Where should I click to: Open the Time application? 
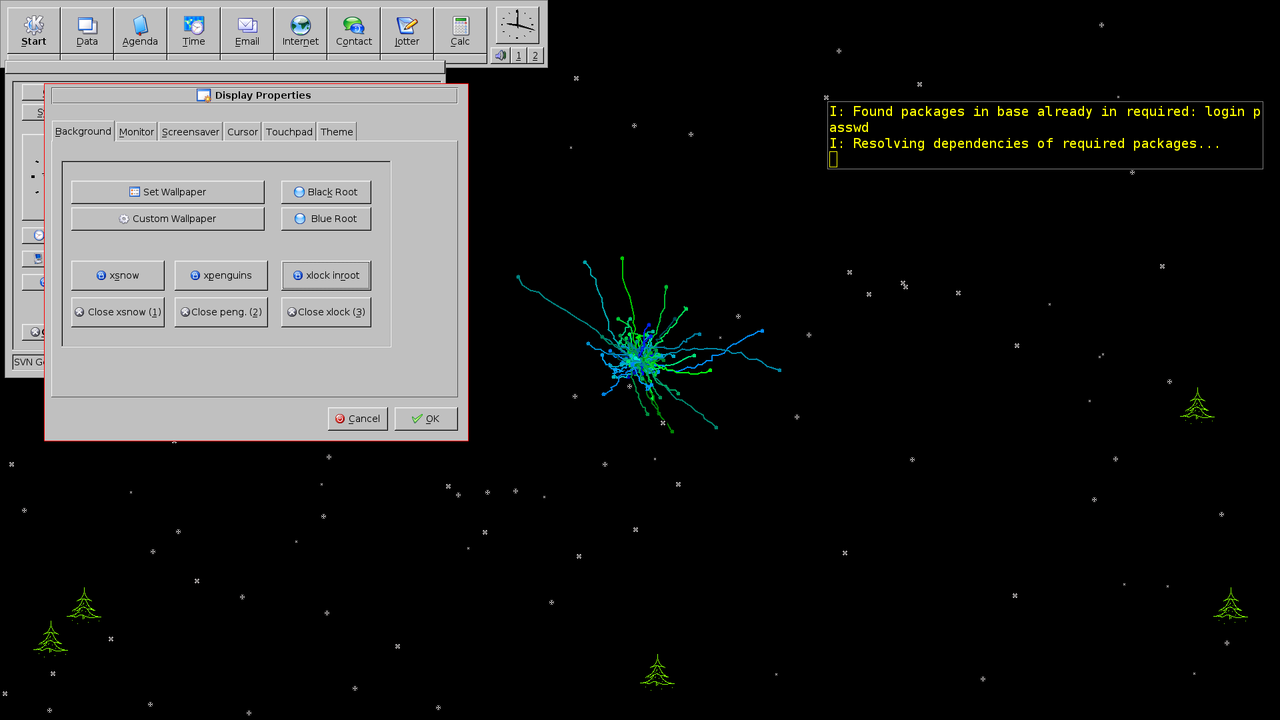[x=193, y=30]
